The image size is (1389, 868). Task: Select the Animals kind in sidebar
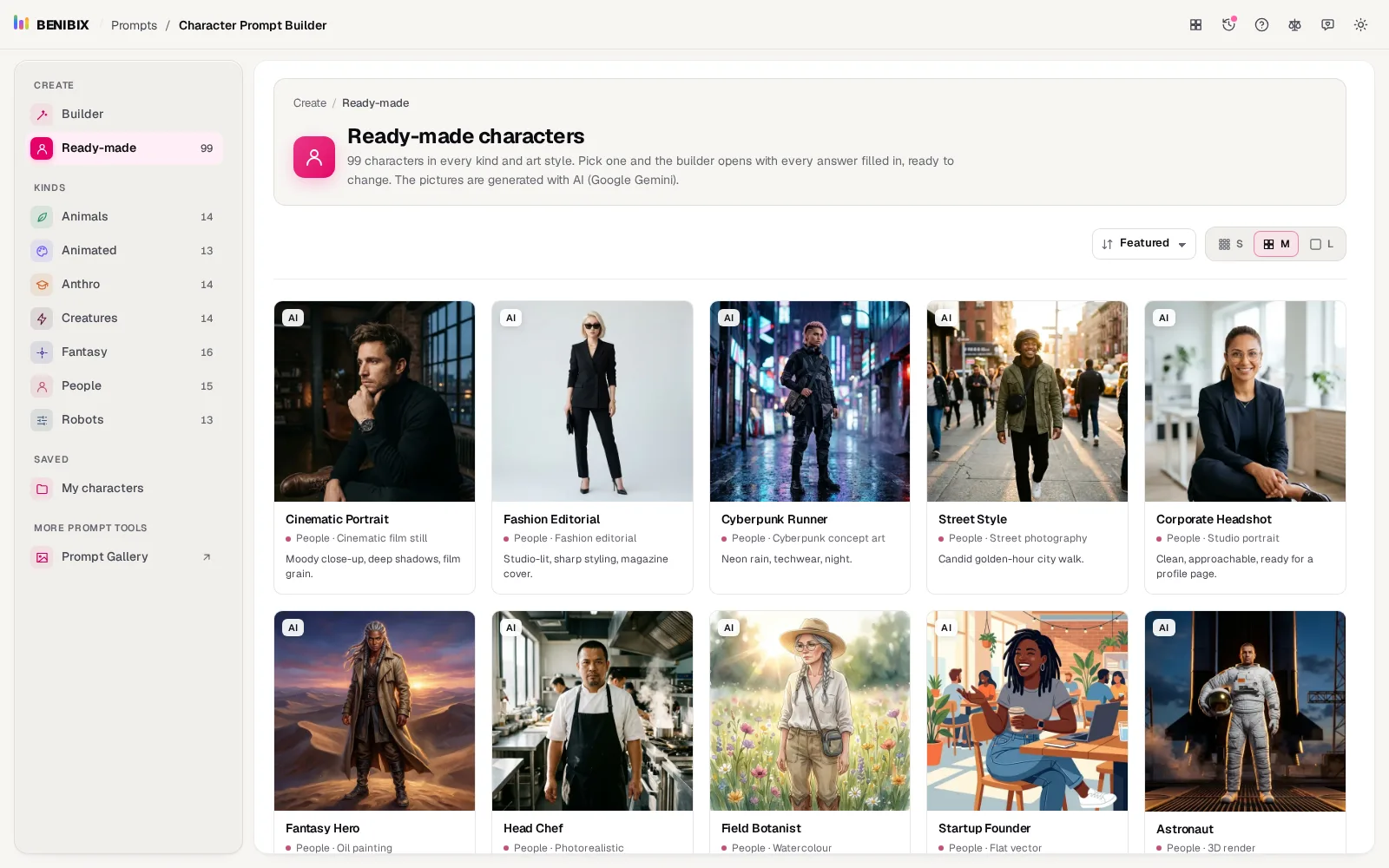coord(127,216)
